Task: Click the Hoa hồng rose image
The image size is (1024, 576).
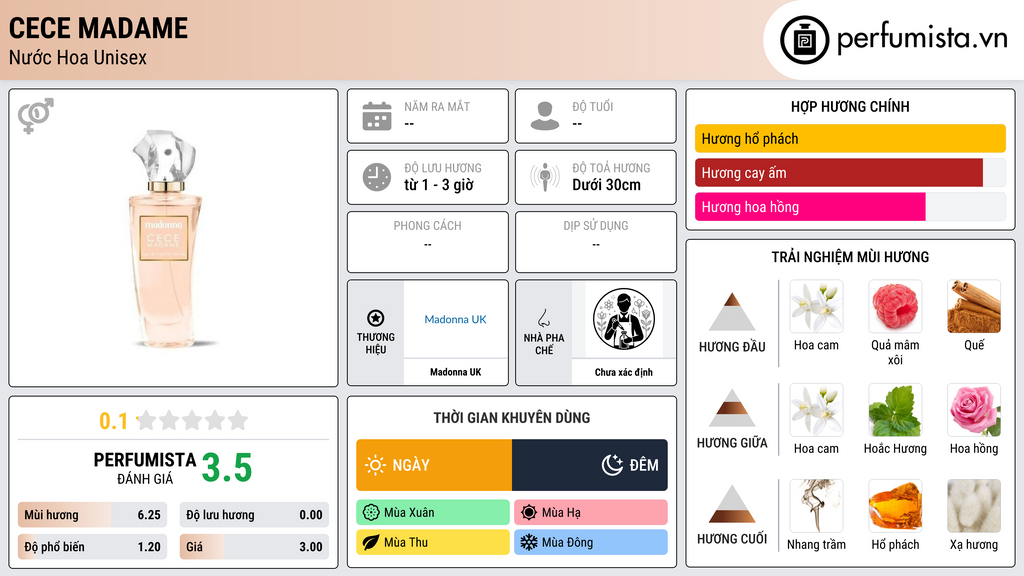Action: click(974, 410)
